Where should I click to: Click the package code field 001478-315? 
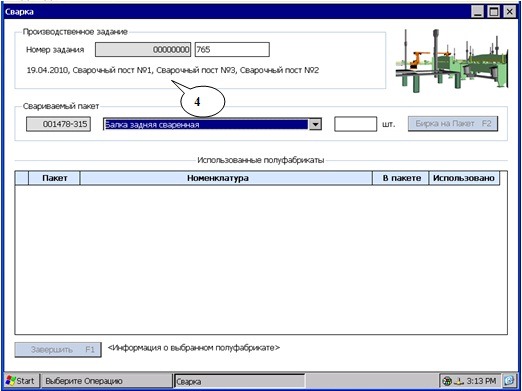tap(58, 124)
